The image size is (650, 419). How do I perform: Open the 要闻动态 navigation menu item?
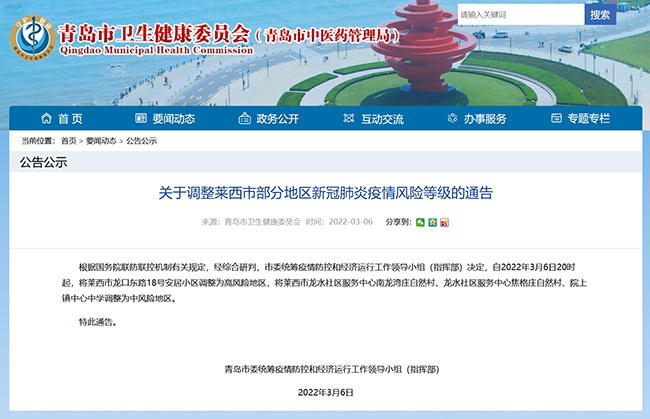tap(173, 119)
